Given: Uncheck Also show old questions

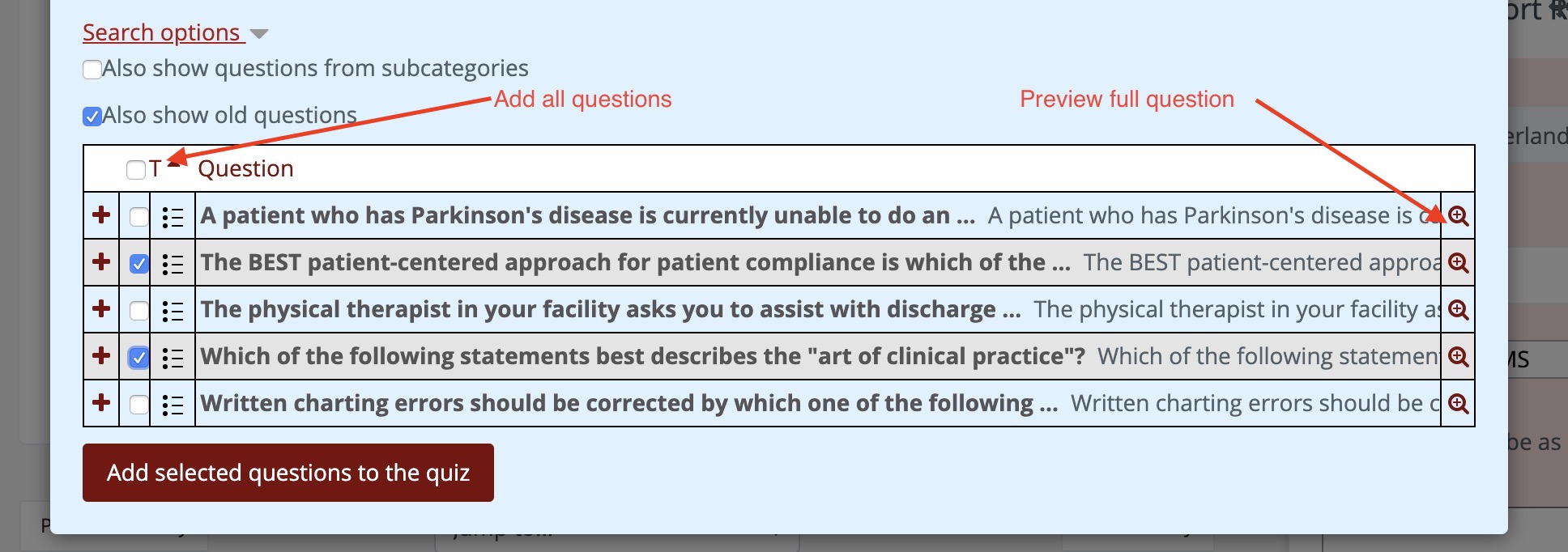Looking at the screenshot, I should pyautogui.click(x=92, y=117).
